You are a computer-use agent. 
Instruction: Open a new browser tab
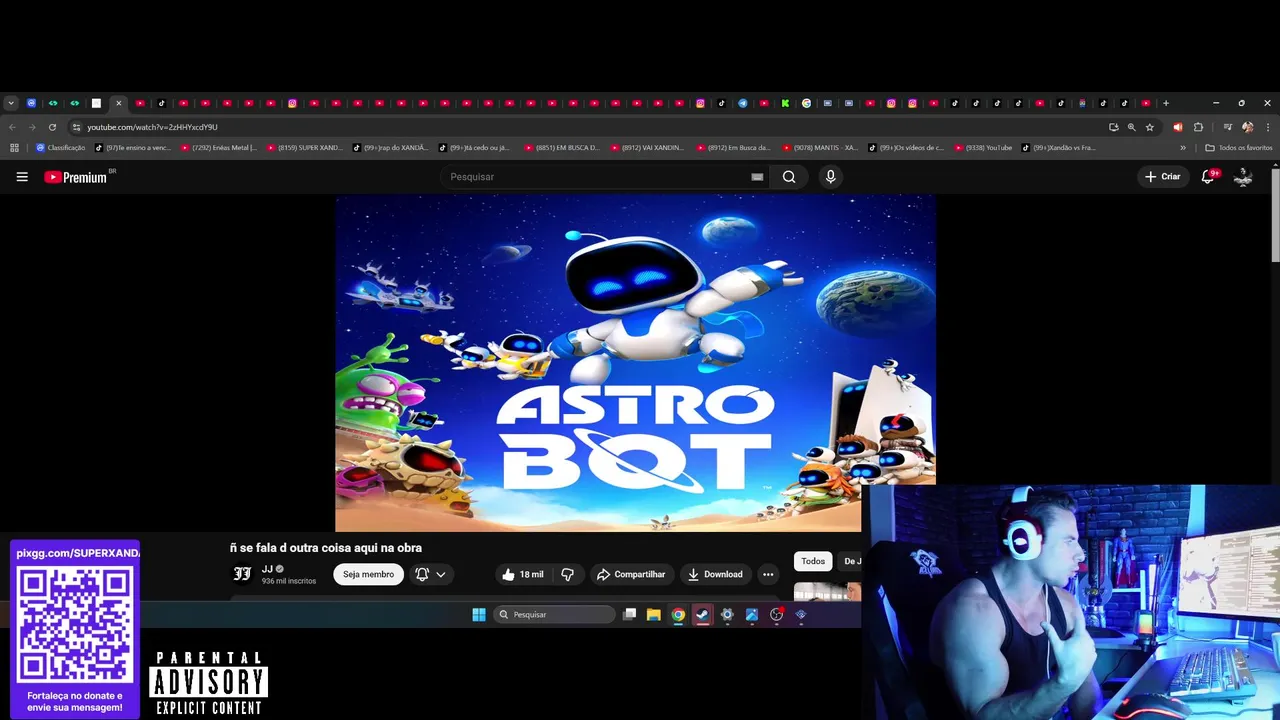tap(1166, 103)
